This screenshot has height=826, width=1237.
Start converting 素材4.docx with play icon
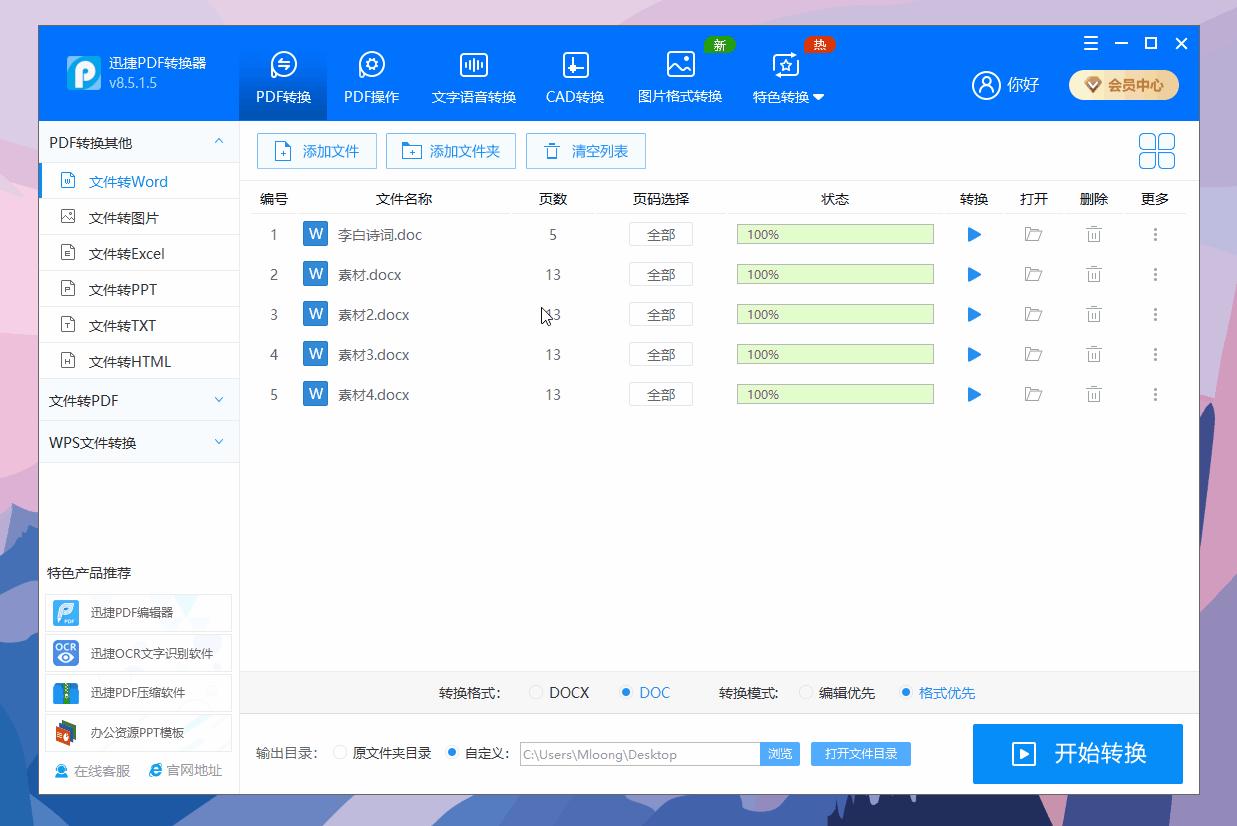click(x=974, y=394)
